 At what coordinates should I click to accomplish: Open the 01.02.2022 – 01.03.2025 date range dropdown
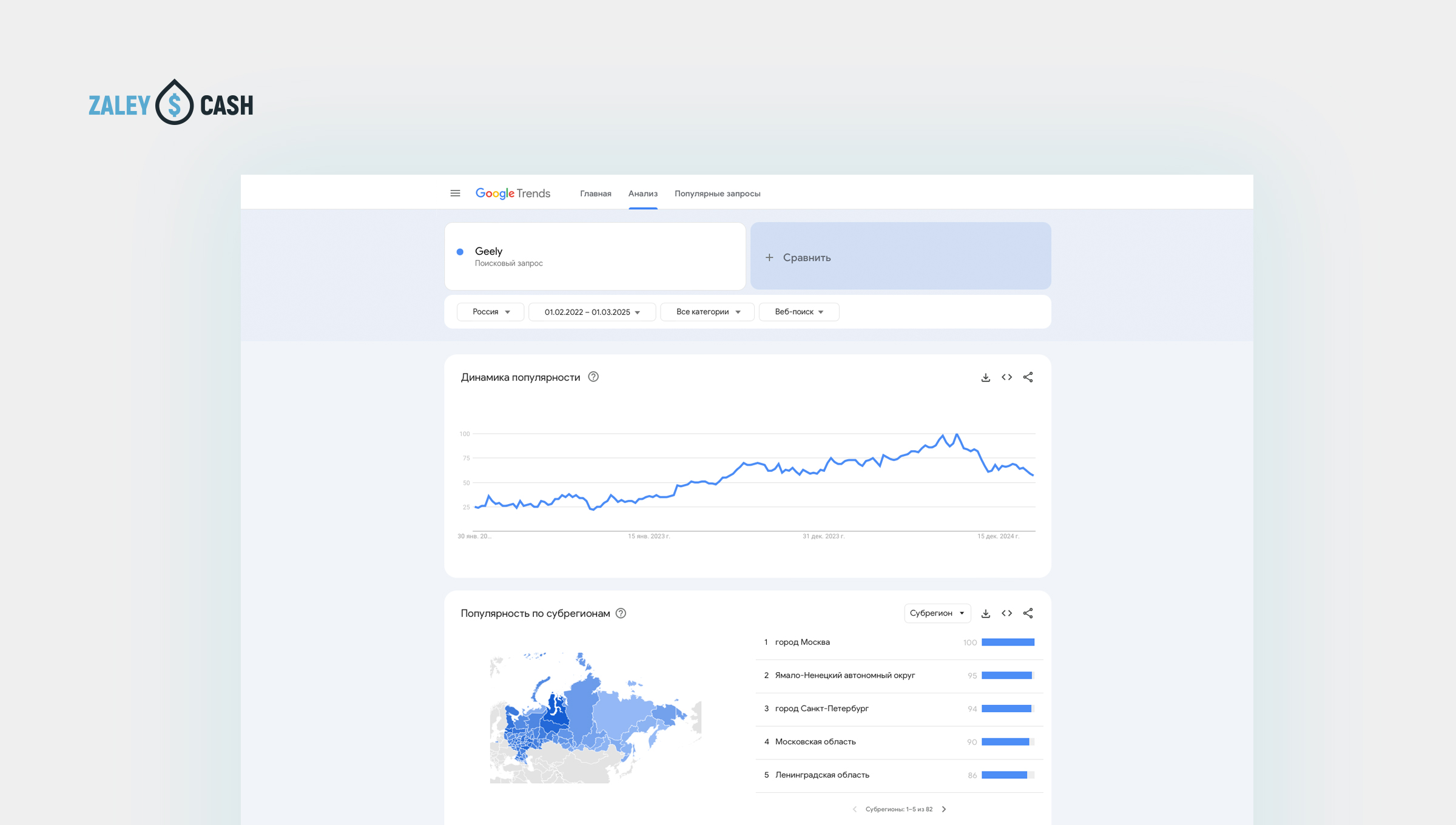click(592, 312)
